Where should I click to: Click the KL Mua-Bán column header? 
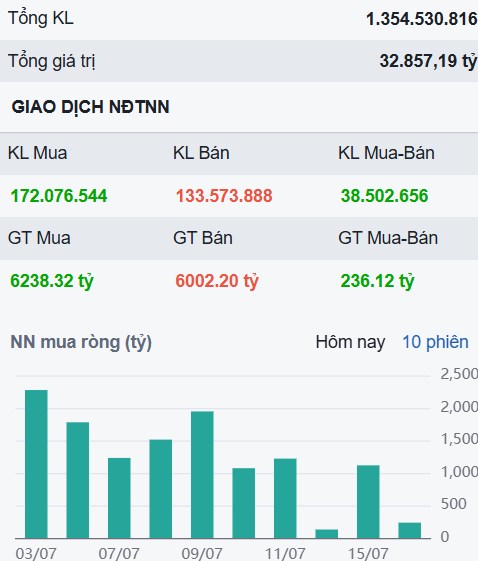pos(386,153)
